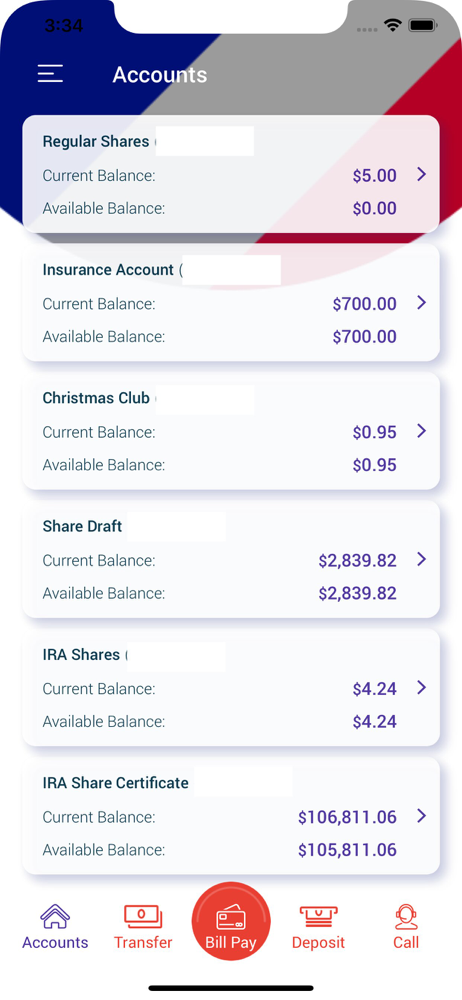This screenshot has height=1000, width=462.
Task: Tap the Accounts header title
Action: point(160,75)
